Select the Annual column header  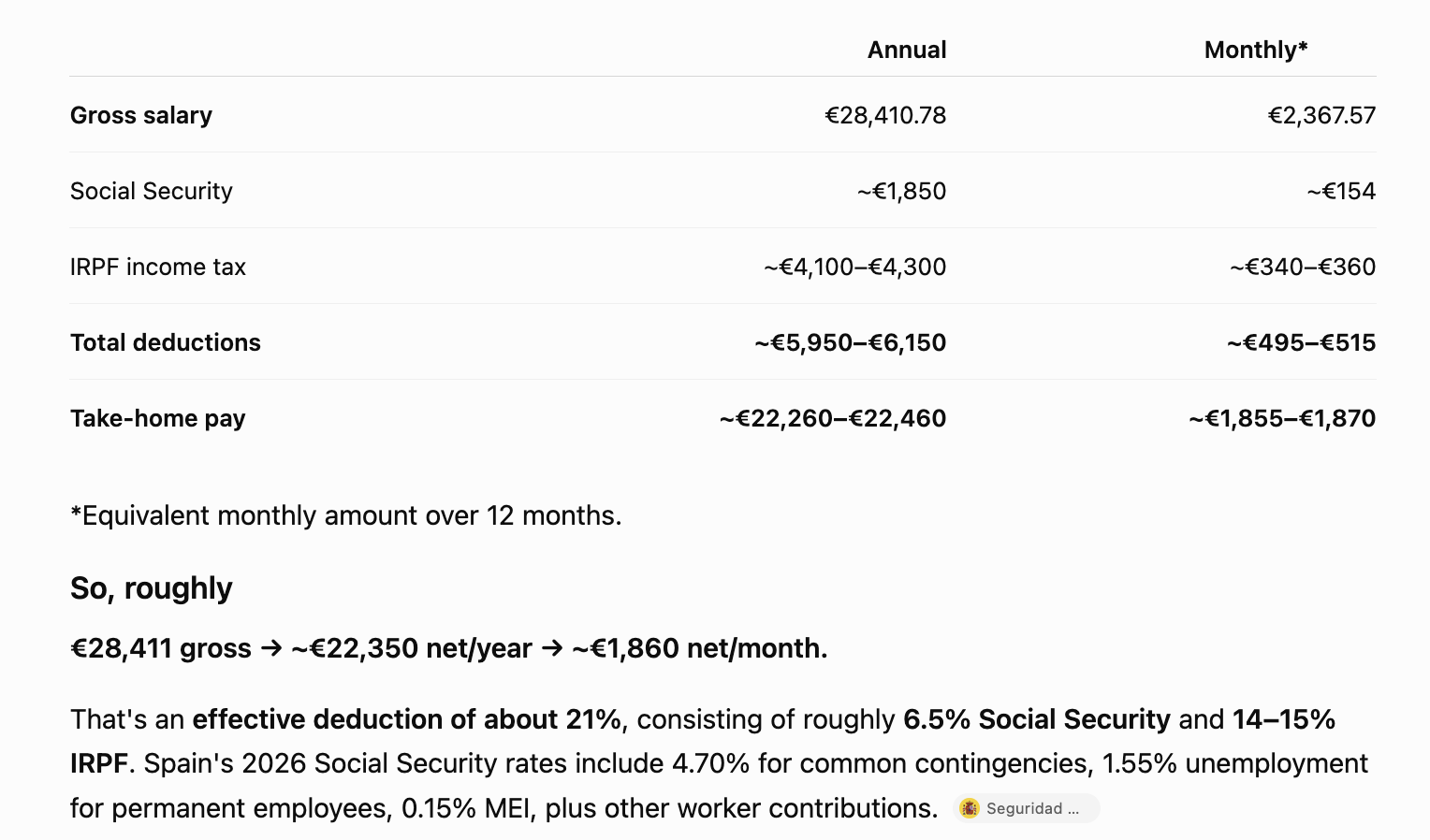pos(907,50)
